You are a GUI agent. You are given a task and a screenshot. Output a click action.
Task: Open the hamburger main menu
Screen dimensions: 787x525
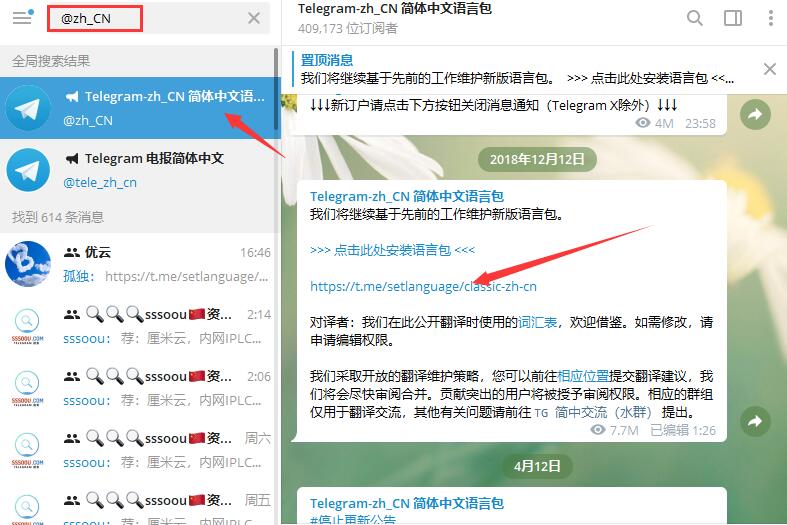click(x=22, y=18)
